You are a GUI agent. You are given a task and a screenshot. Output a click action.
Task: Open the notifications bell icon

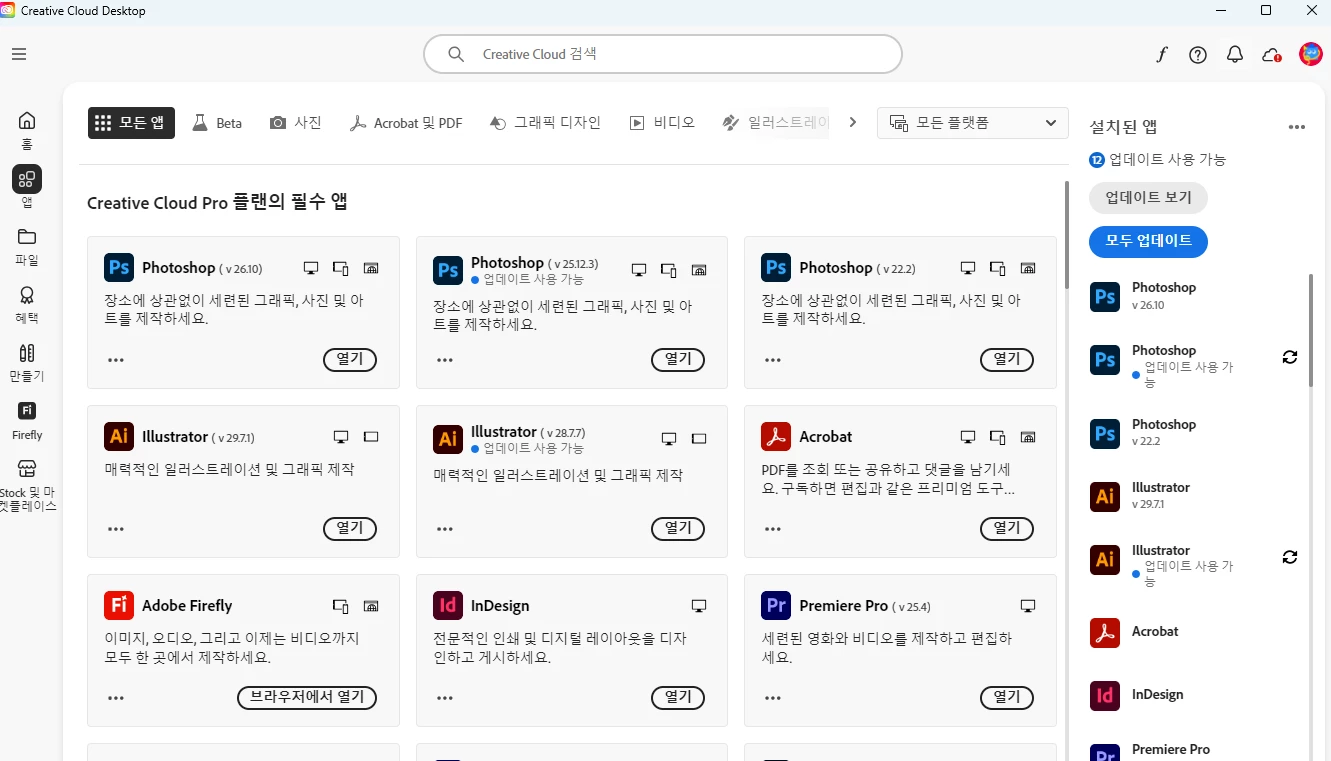pos(1235,55)
